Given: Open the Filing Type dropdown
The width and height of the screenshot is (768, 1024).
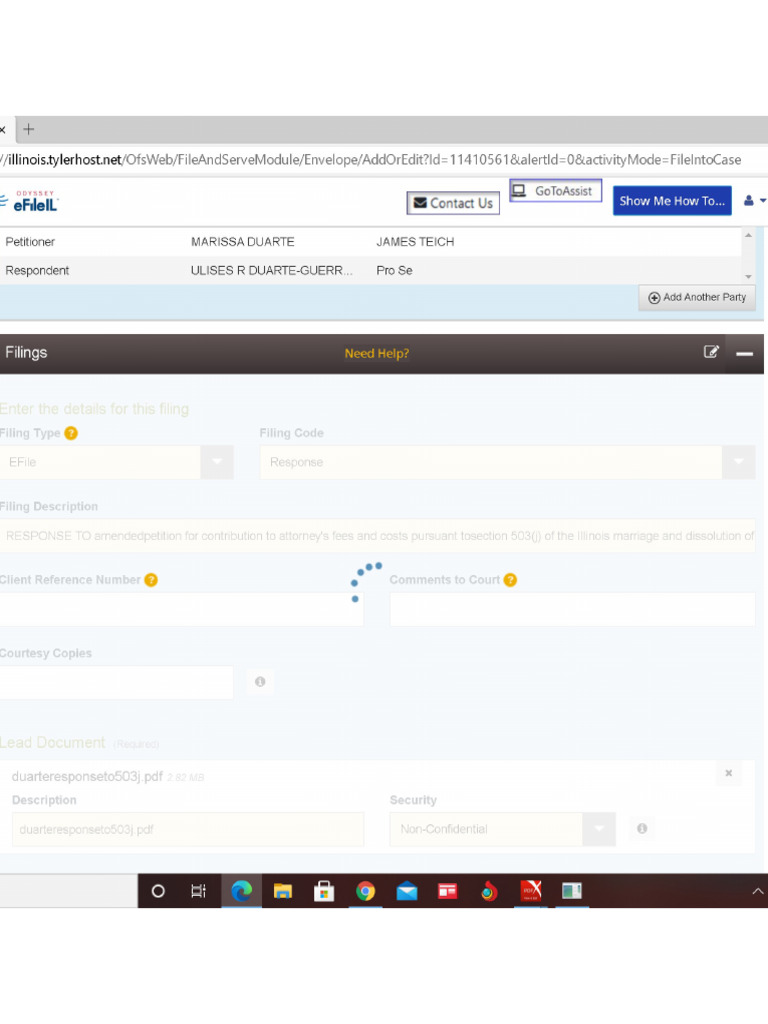Looking at the screenshot, I should (x=217, y=462).
